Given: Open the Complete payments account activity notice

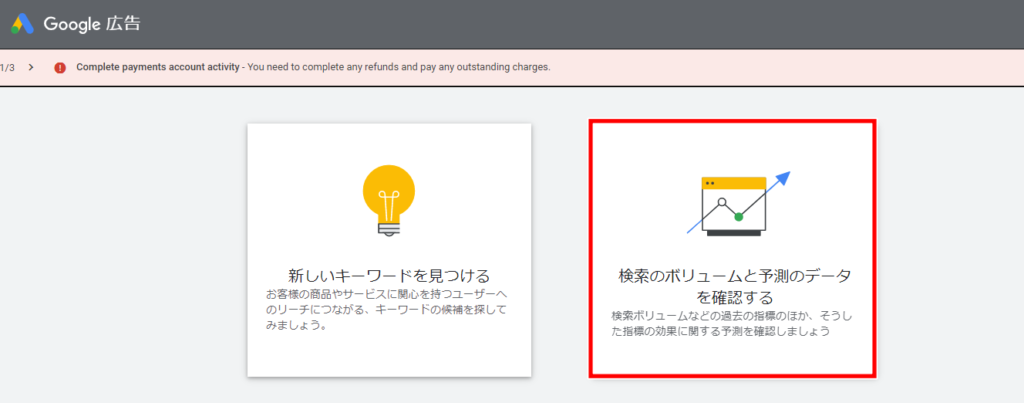Looking at the screenshot, I should [x=158, y=67].
